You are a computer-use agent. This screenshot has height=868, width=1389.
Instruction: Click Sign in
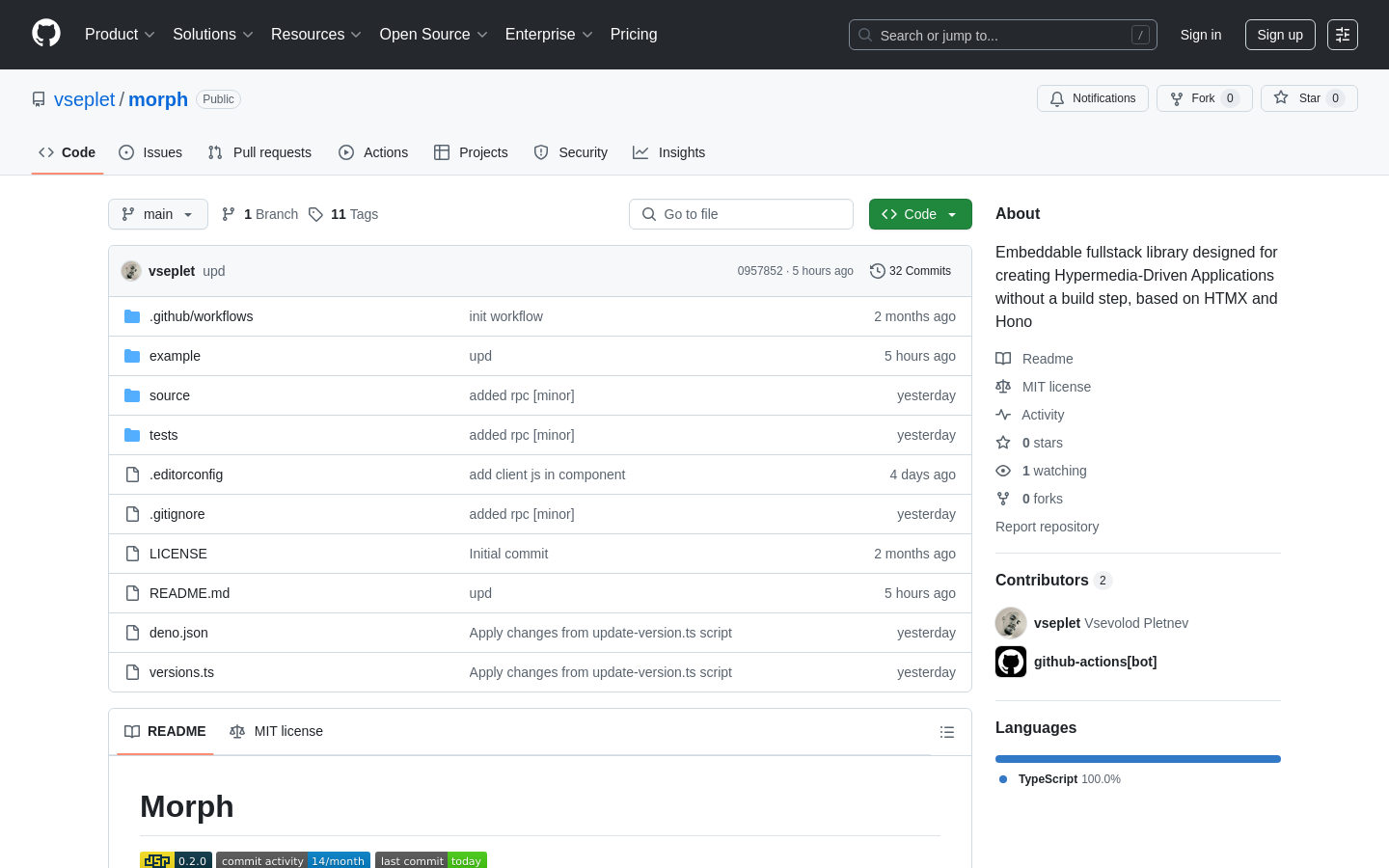1201,35
